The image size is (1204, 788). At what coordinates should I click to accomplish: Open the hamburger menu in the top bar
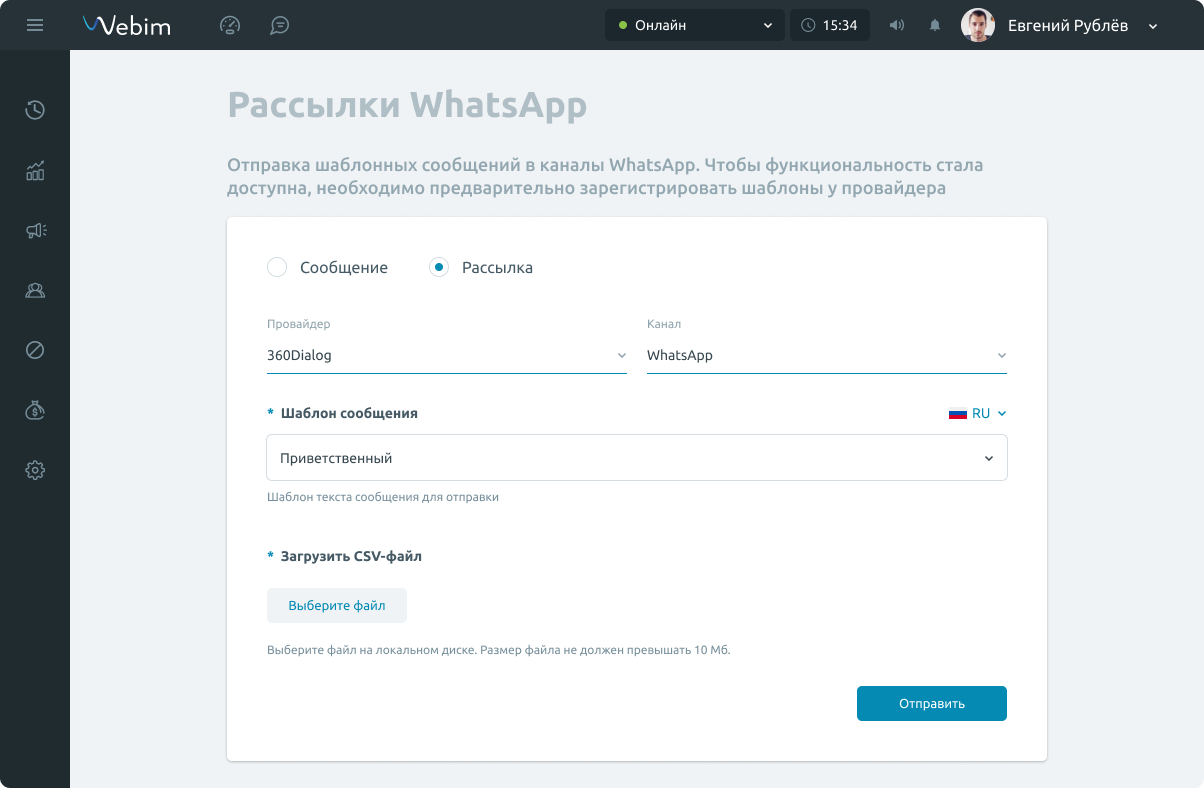pyautogui.click(x=35, y=25)
